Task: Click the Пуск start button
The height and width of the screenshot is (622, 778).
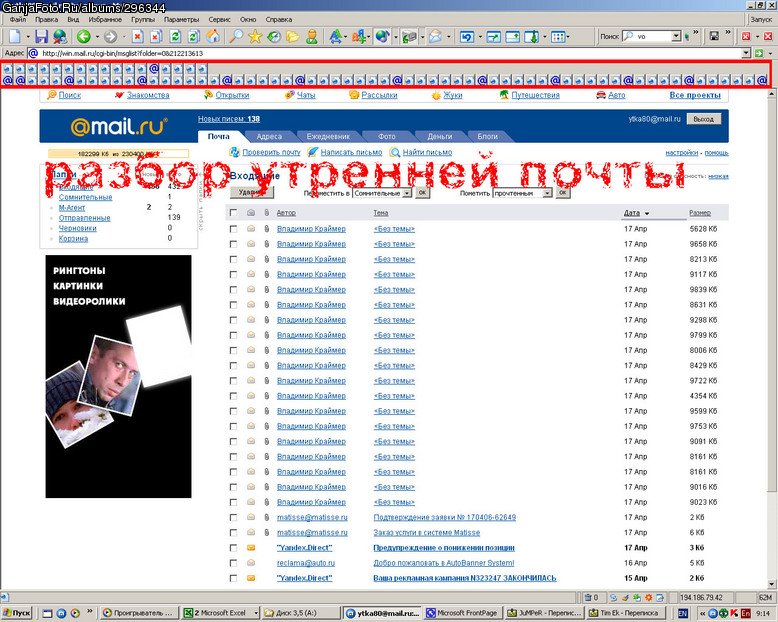Action: click(x=16, y=613)
